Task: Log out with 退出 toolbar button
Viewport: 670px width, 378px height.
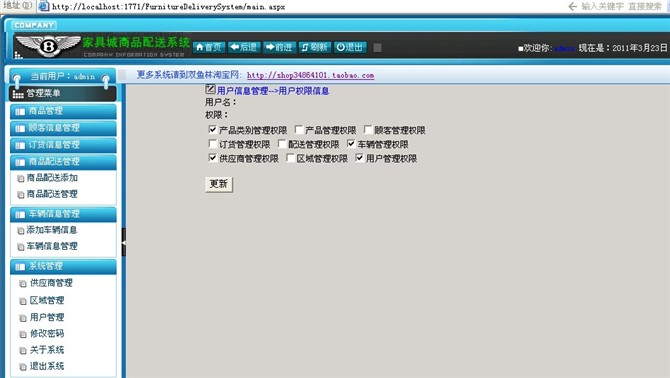Action: 350,47
